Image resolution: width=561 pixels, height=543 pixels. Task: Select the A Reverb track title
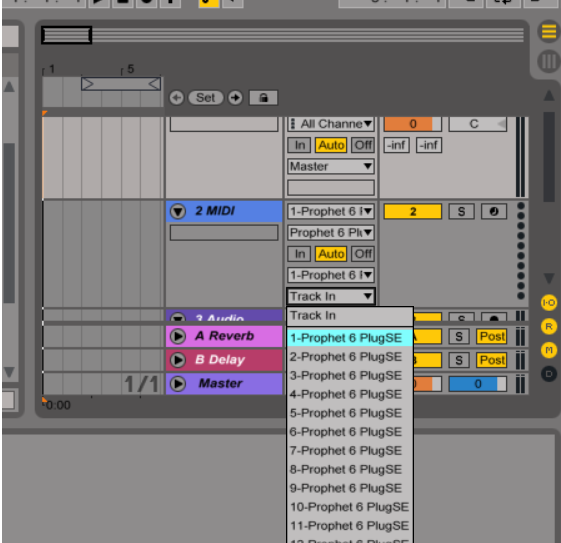coord(224,336)
